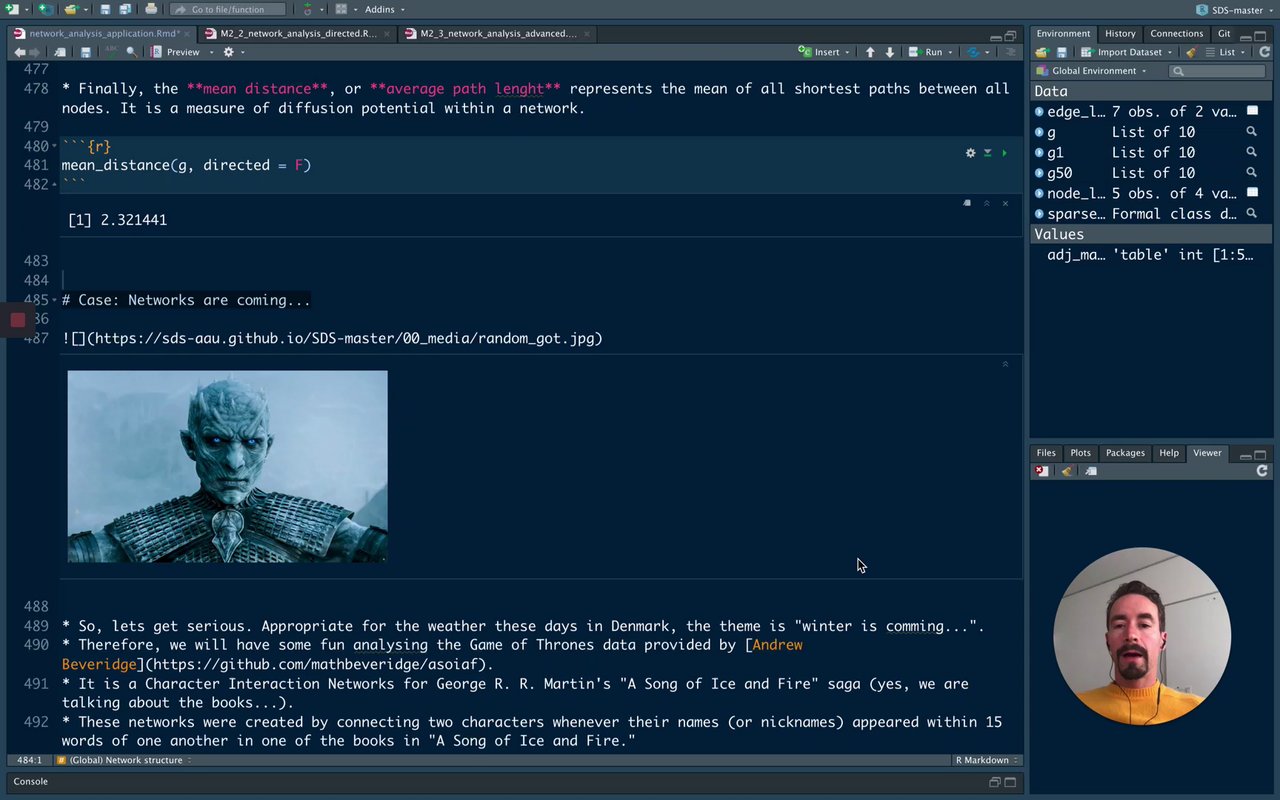Open the R Markdown file type selector
The width and height of the screenshot is (1280, 800).
point(986,760)
